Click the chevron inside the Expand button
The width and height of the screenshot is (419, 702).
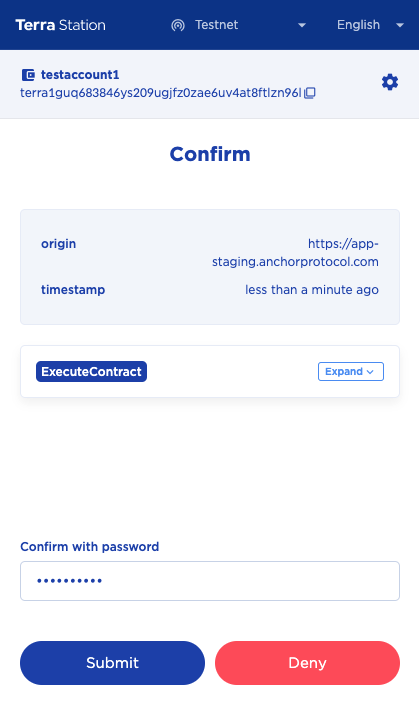point(370,372)
